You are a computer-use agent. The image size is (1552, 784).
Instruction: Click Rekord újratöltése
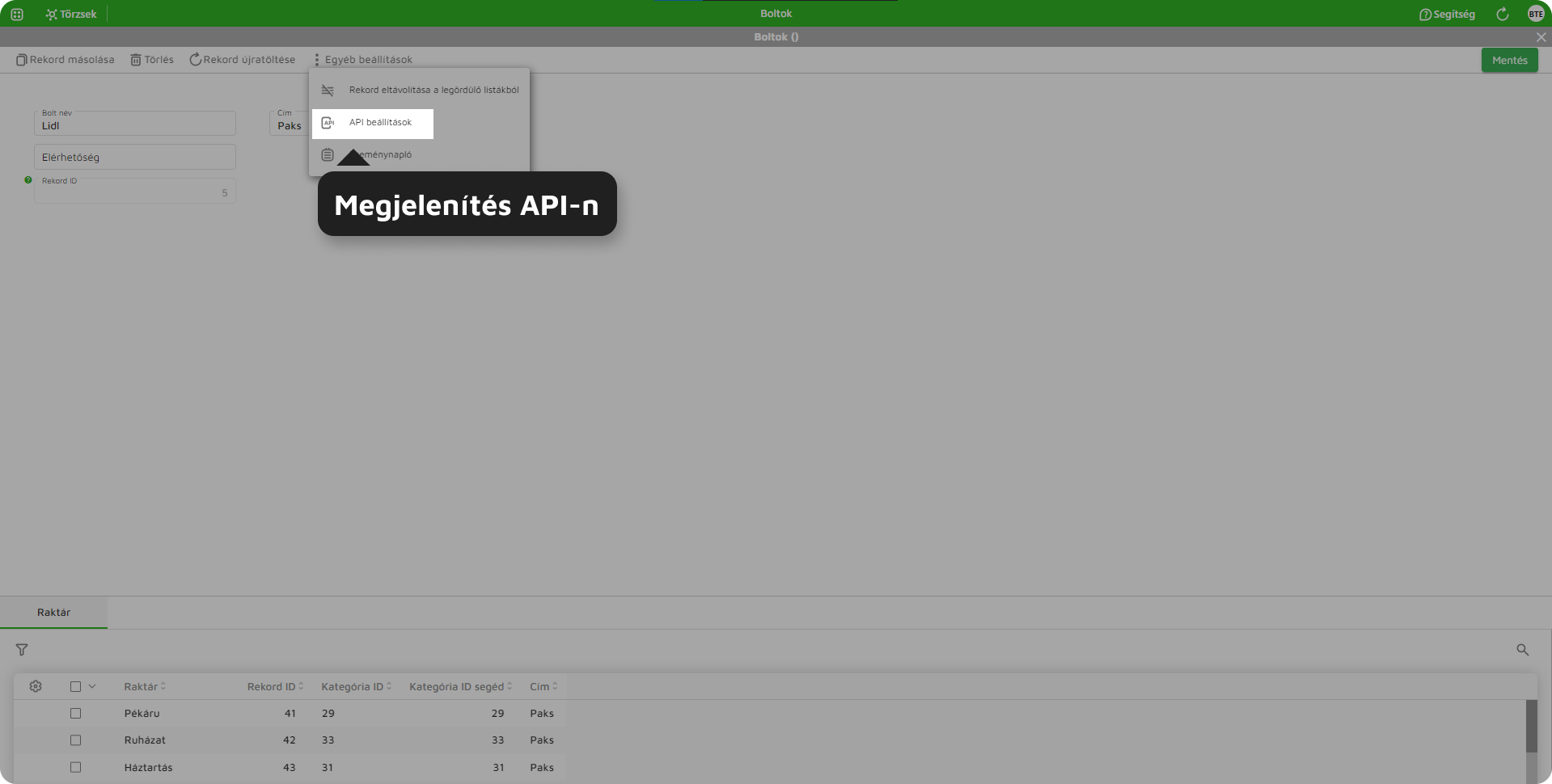243,60
